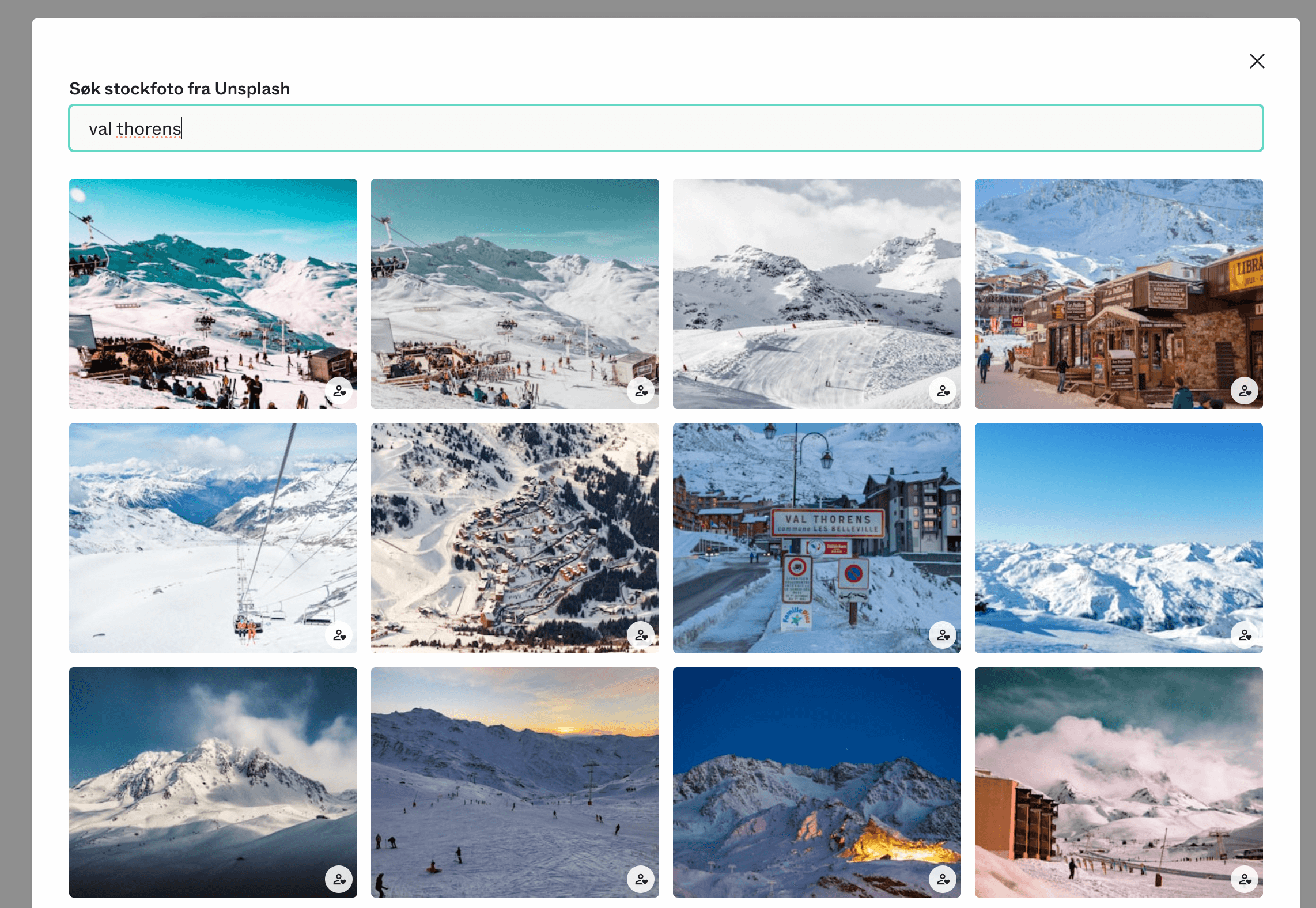Open photographer info on the night mountain photo
The image size is (1316, 908).
(943, 880)
